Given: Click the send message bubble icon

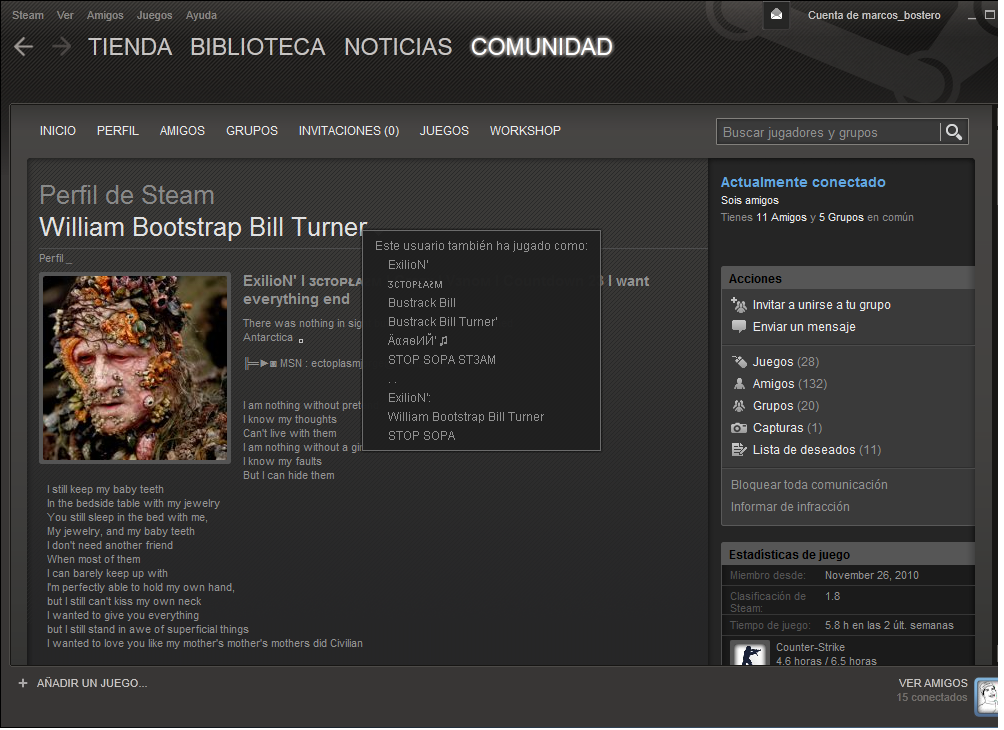Looking at the screenshot, I should pos(739,327).
